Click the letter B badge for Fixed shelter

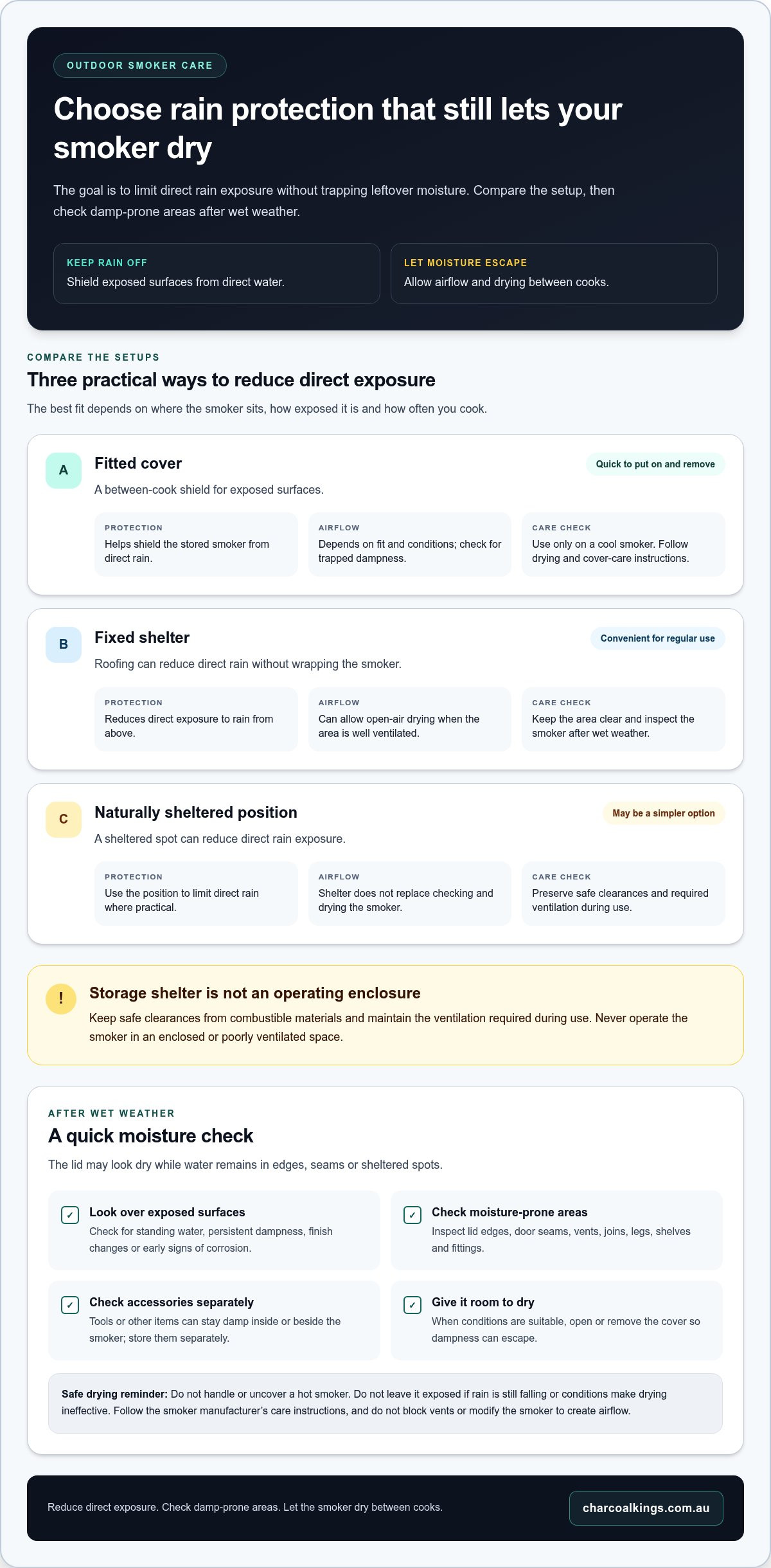click(x=64, y=644)
